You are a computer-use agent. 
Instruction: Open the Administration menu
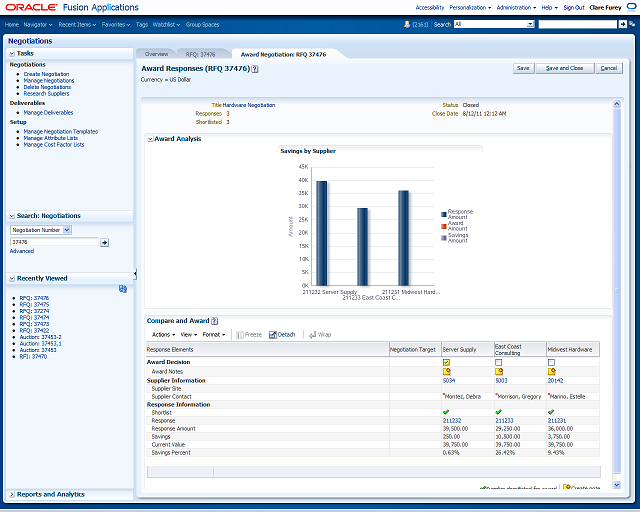pyautogui.click(x=516, y=8)
